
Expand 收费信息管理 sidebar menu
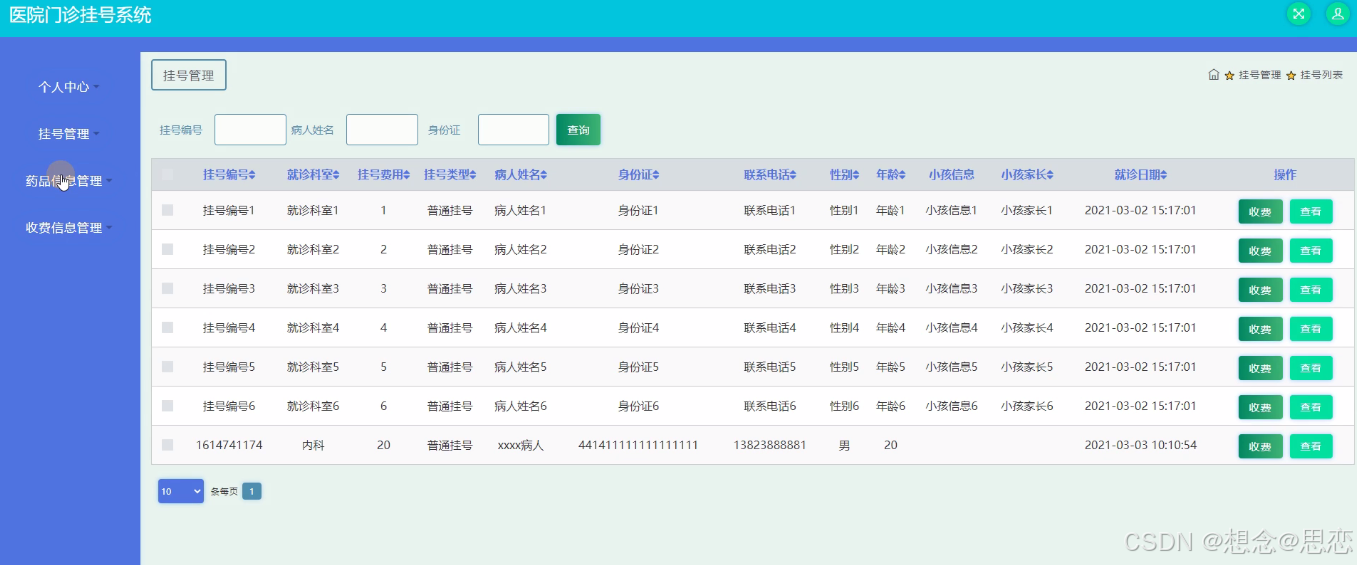click(70, 228)
